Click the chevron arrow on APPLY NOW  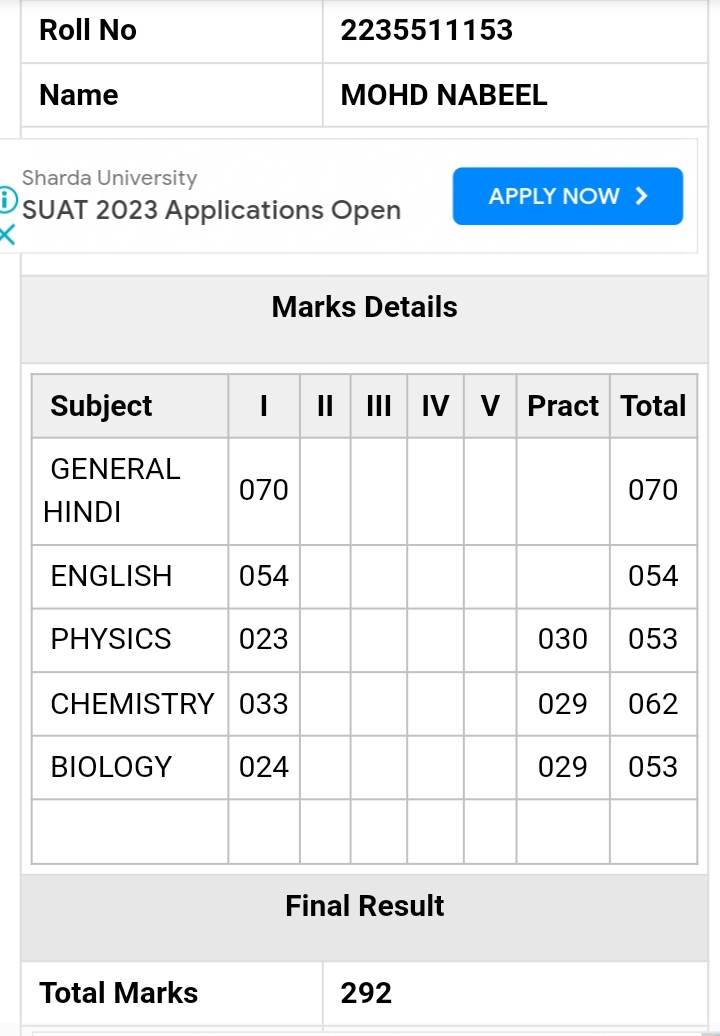(641, 196)
